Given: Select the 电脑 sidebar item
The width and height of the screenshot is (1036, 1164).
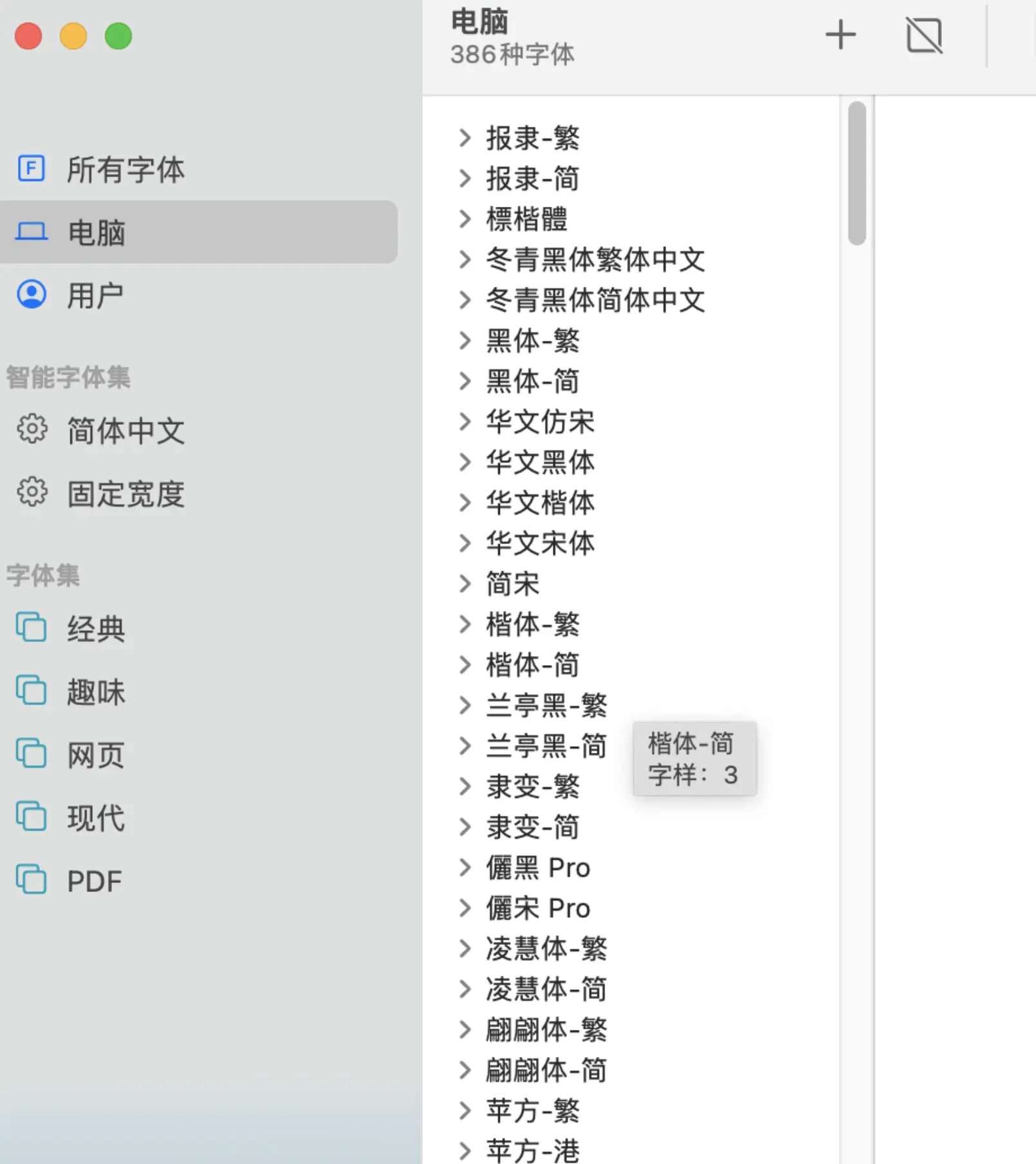Looking at the screenshot, I should coord(97,232).
